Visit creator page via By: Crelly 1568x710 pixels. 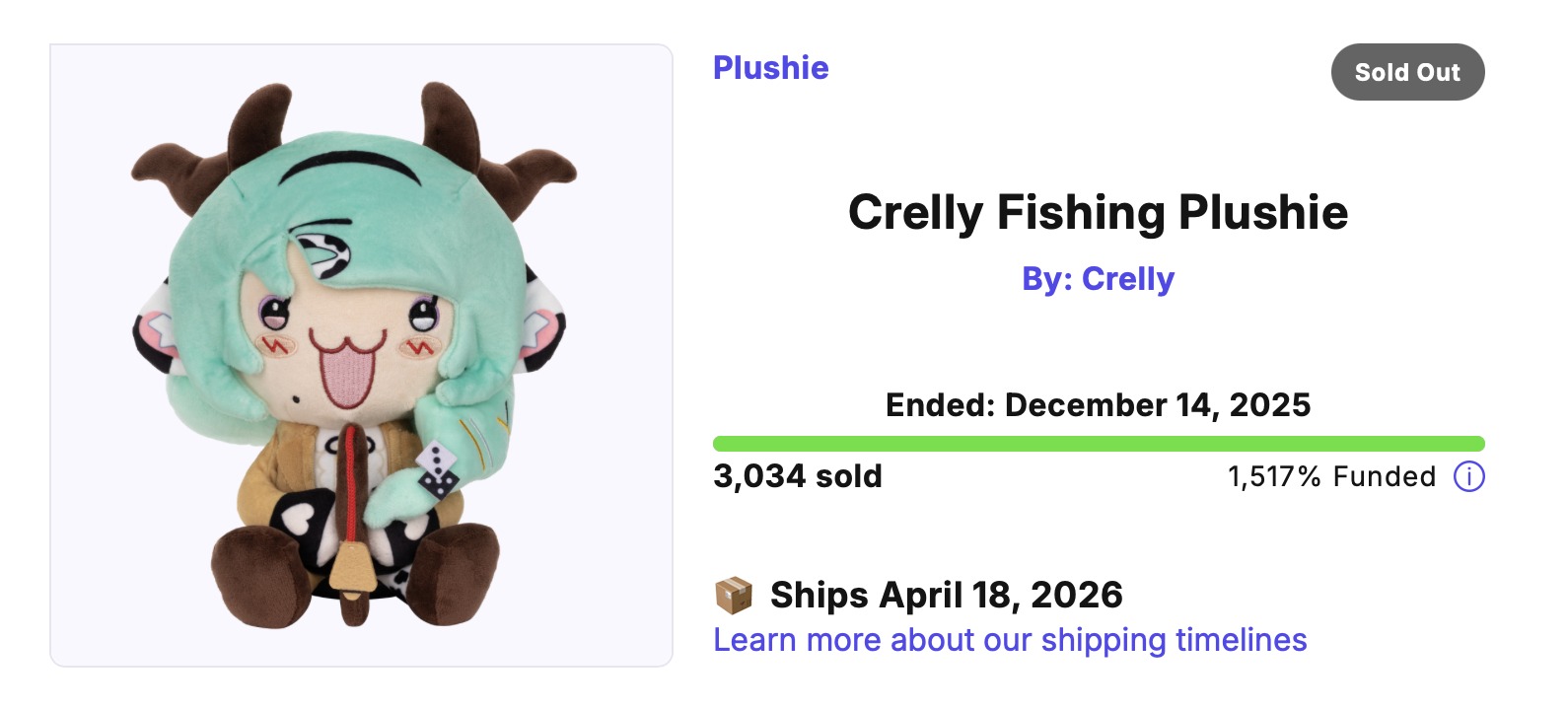click(1098, 279)
